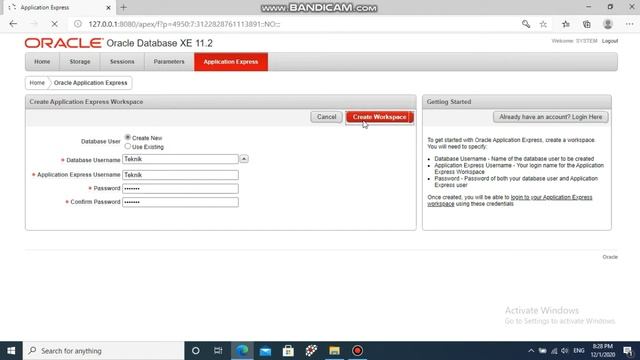This screenshot has width=640, height=360.
Task: Open Bandicam recorder on taskbar
Action: (x=358, y=351)
